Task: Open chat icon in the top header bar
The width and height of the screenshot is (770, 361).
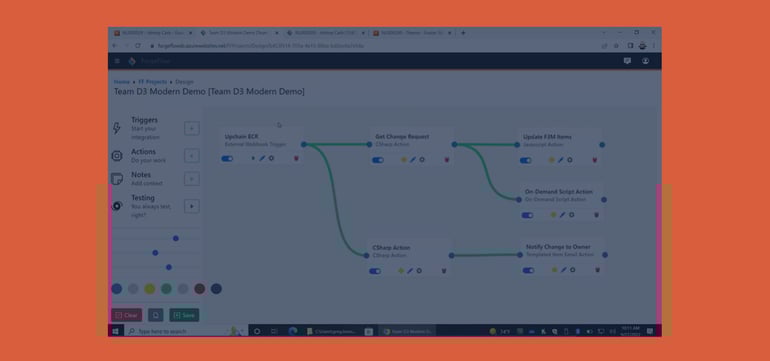Action: click(x=627, y=61)
